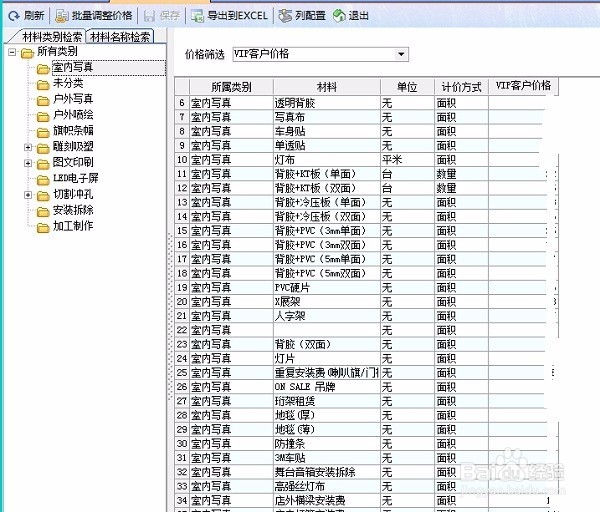Select the 桁架租赁 material cell
The image size is (600, 512).
click(x=327, y=401)
